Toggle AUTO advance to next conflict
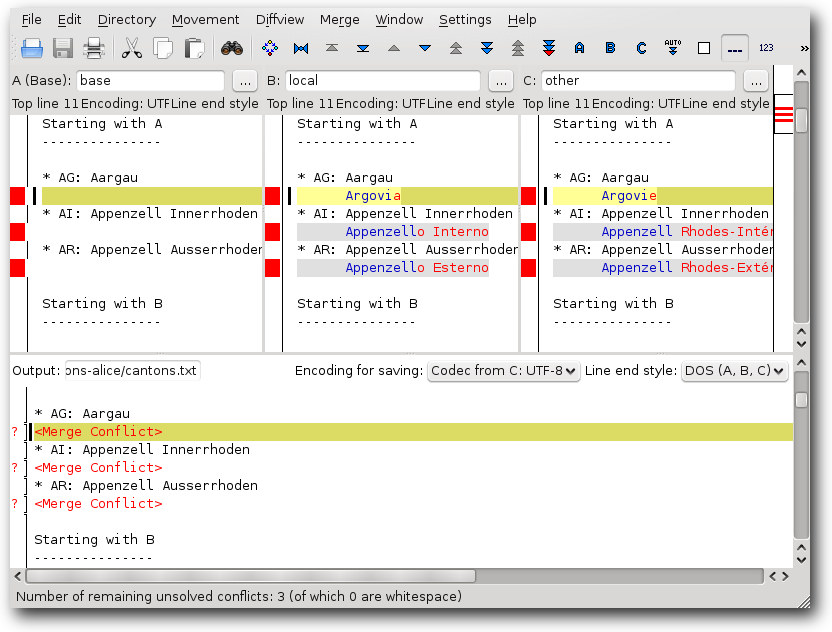The image size is (832, 632). pyautogui.click(x=673, y=47)
